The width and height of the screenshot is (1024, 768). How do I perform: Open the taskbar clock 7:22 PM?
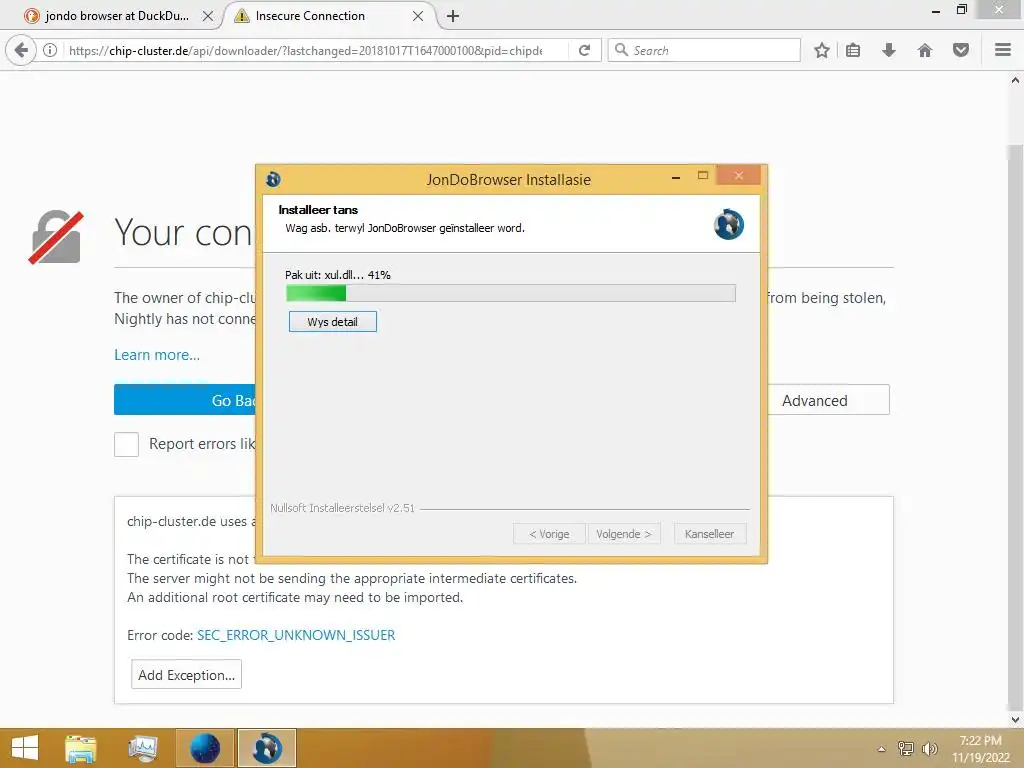pyautogui.click(x=980, y=748)
